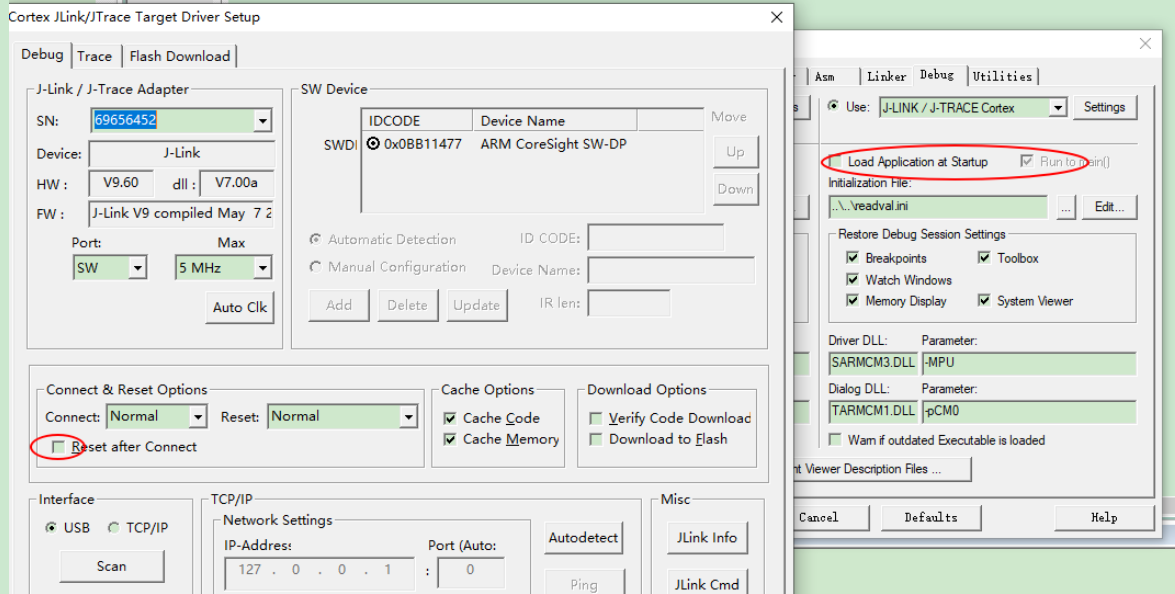Toggle Breakpoints restore setting
This screenshot has width=1175, height=594.
click(852, 258)
